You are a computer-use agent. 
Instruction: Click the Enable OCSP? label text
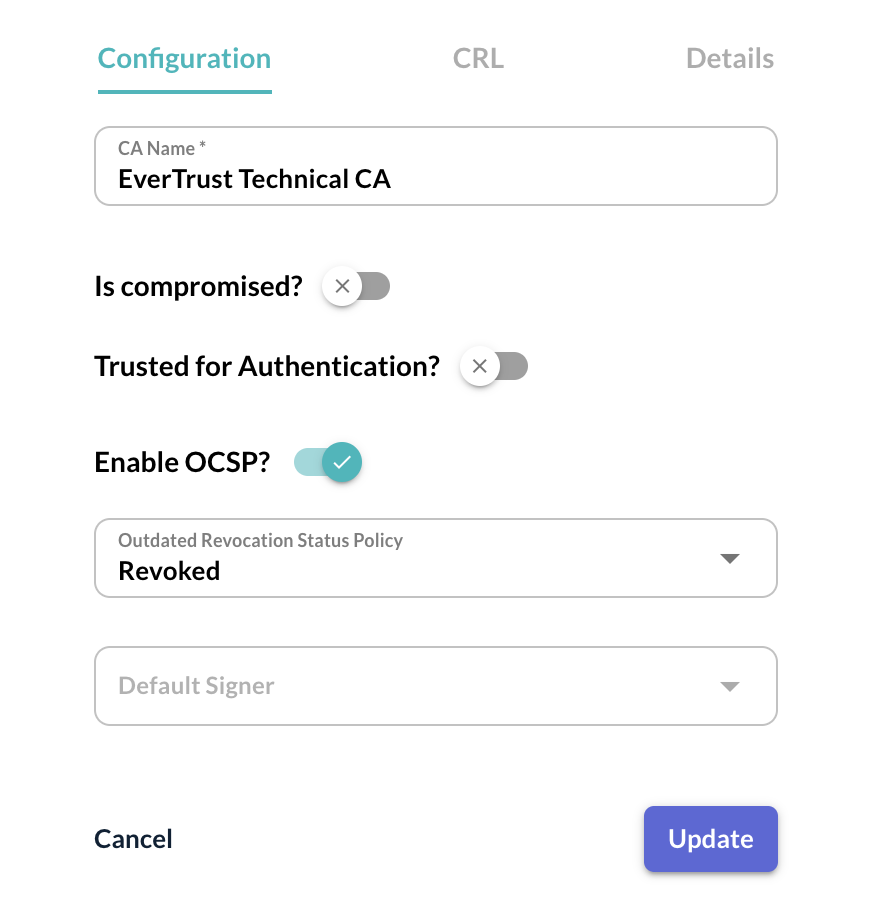tap(182, 462)
